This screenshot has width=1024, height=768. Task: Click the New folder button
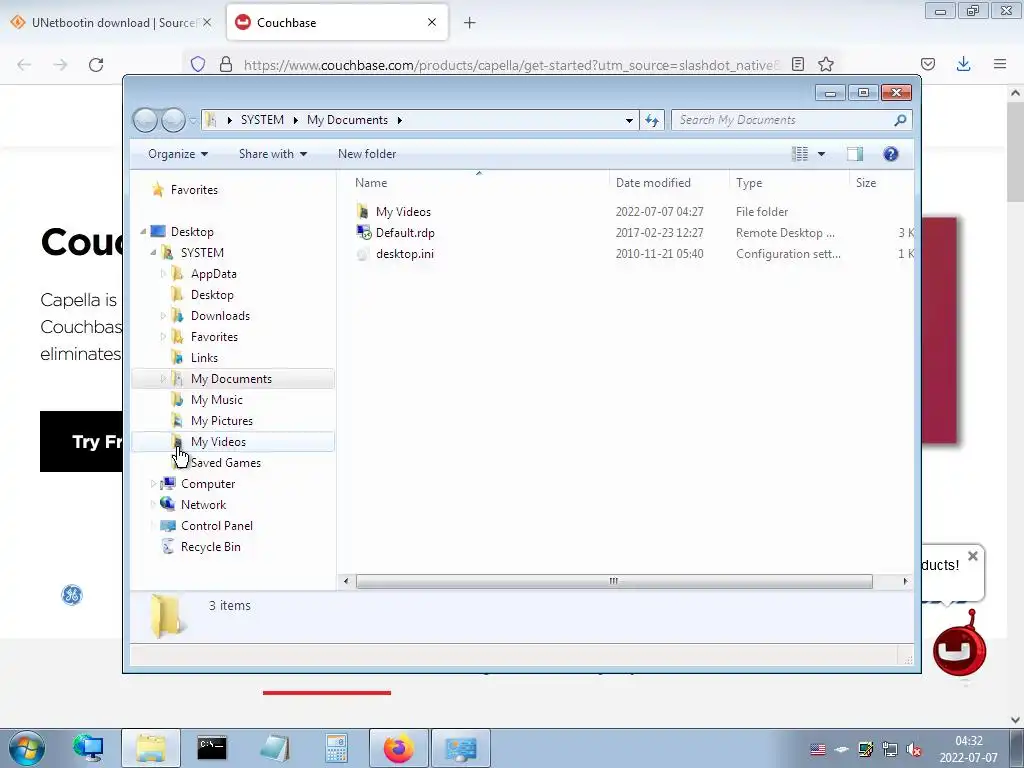tap(367, 154)
